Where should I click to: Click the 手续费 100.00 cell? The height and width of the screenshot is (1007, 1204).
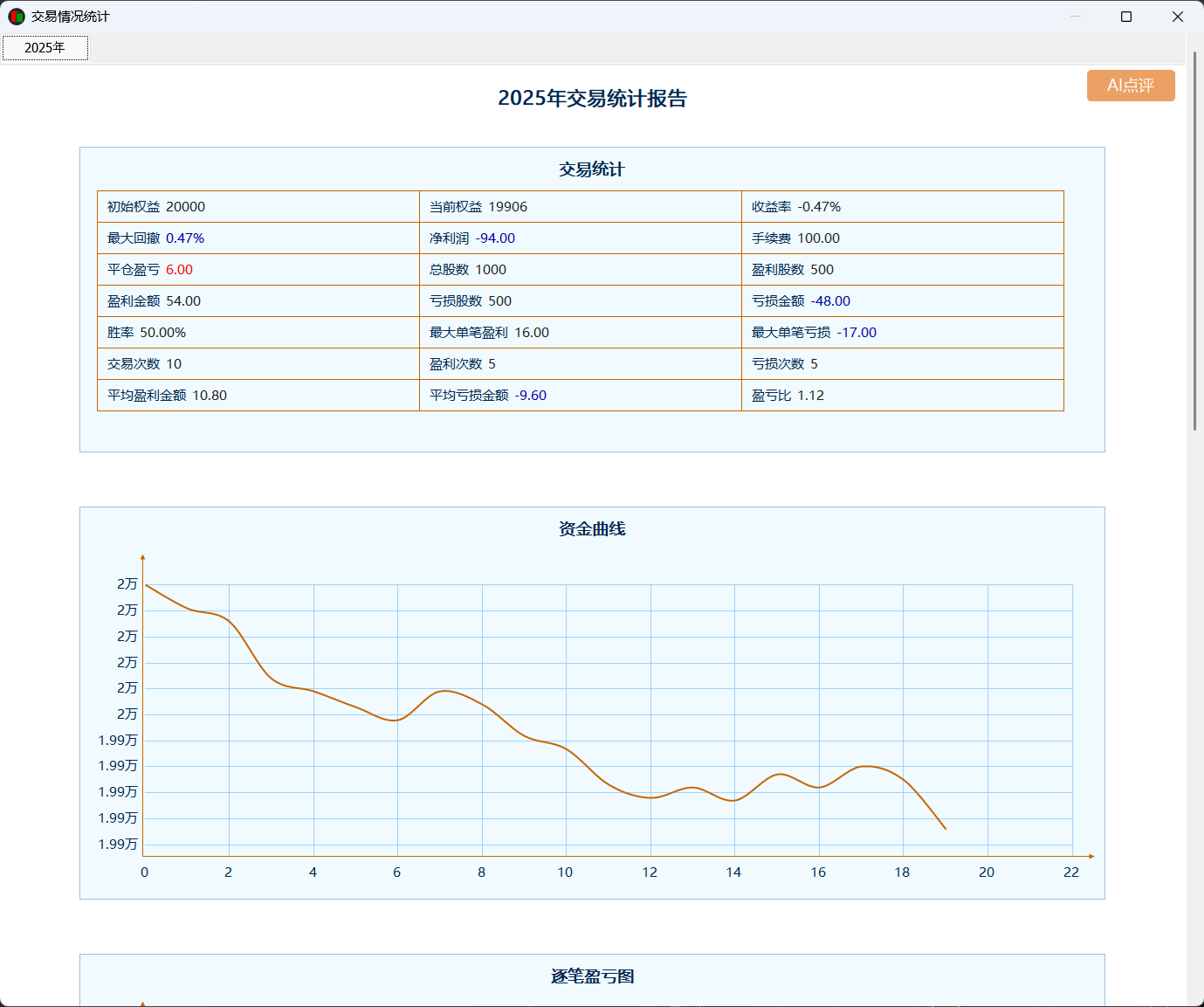[903, 238]
